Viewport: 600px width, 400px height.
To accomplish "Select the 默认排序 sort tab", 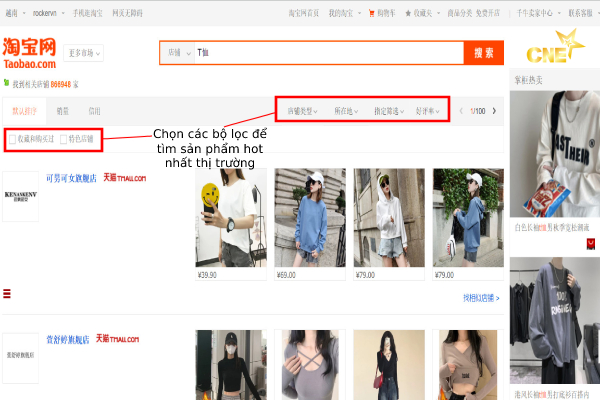I will (24, 111).
